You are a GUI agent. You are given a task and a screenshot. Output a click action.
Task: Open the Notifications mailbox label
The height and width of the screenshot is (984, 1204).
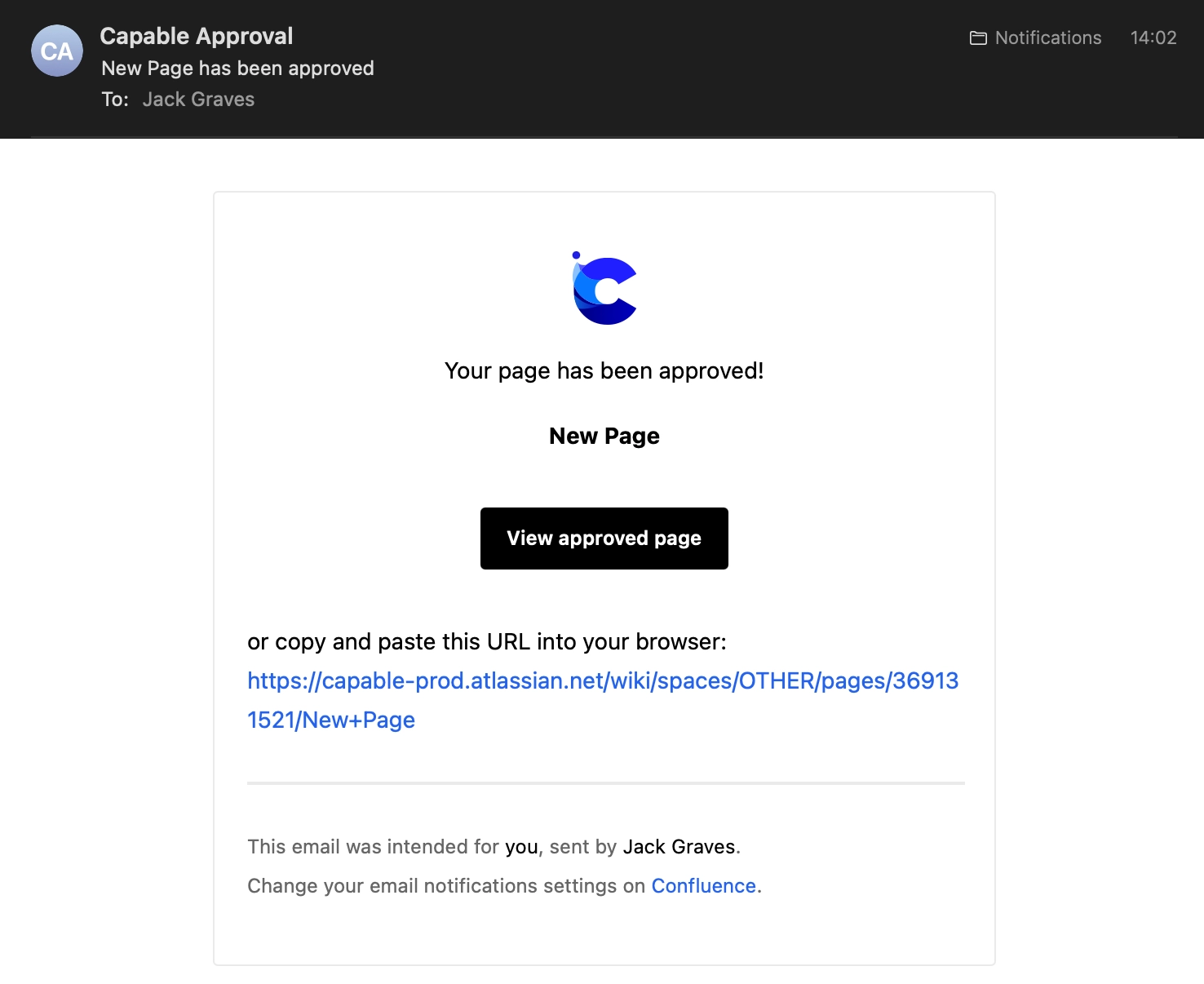click(1047, 38)
